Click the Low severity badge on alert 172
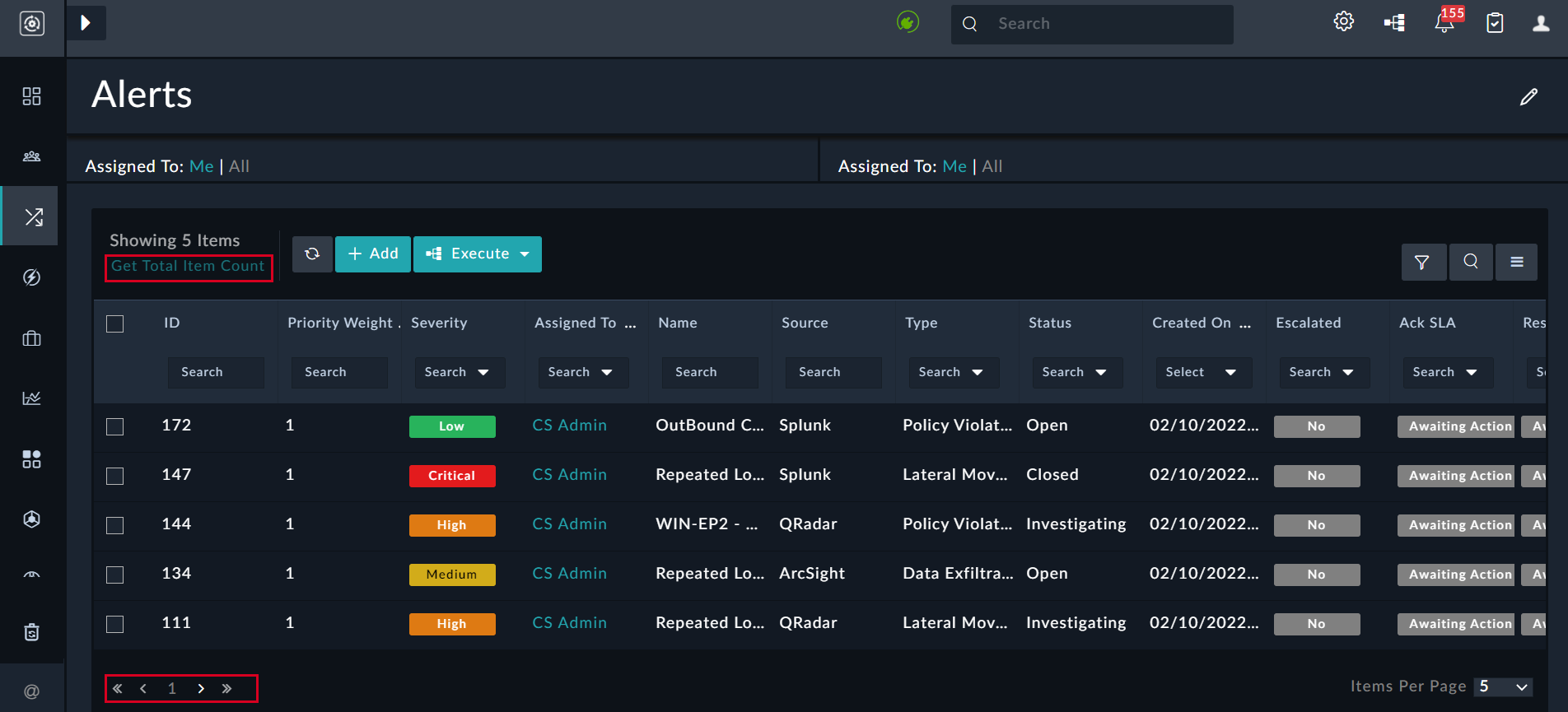This screenshot has height=712, width=1568. [x=452, y=426]
